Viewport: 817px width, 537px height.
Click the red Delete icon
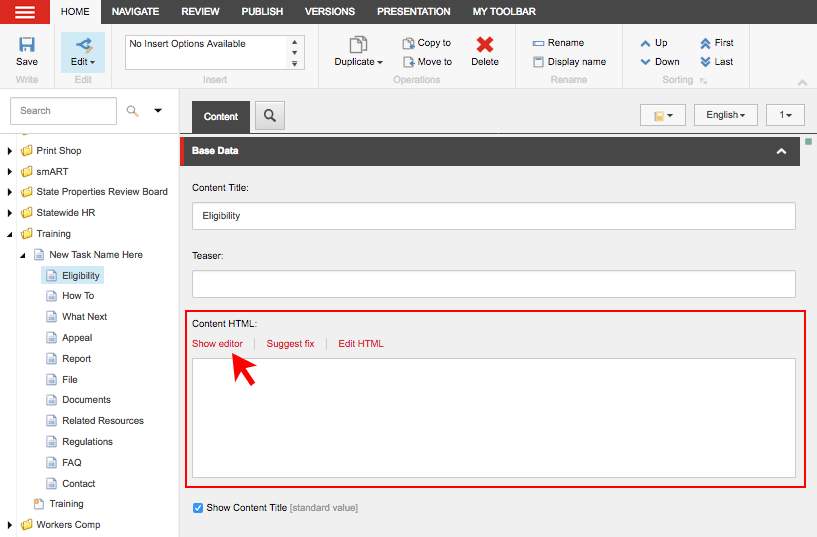pyautogui.click(x=484, y=45)
